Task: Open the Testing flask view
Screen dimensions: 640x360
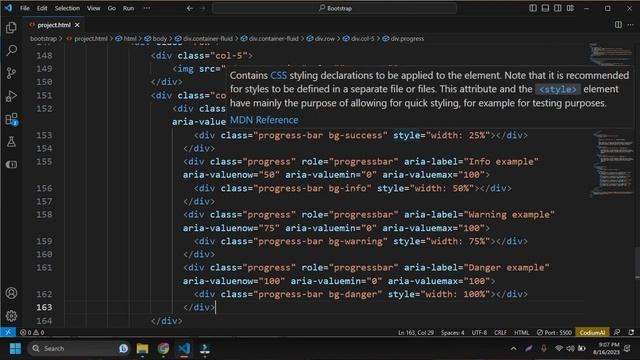Action: click(x=11, y=142)
